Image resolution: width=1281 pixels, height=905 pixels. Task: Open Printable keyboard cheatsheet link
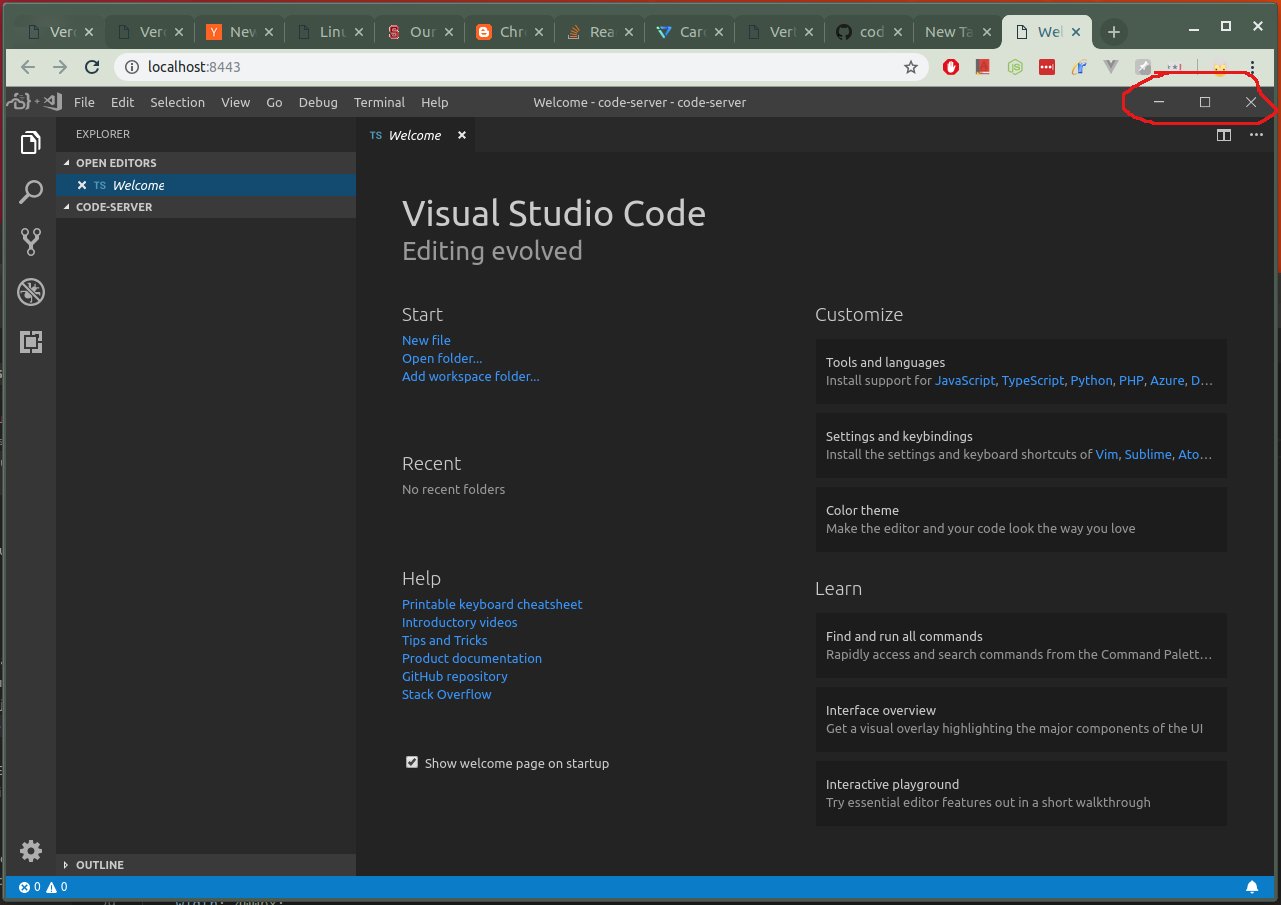point(492,604)
